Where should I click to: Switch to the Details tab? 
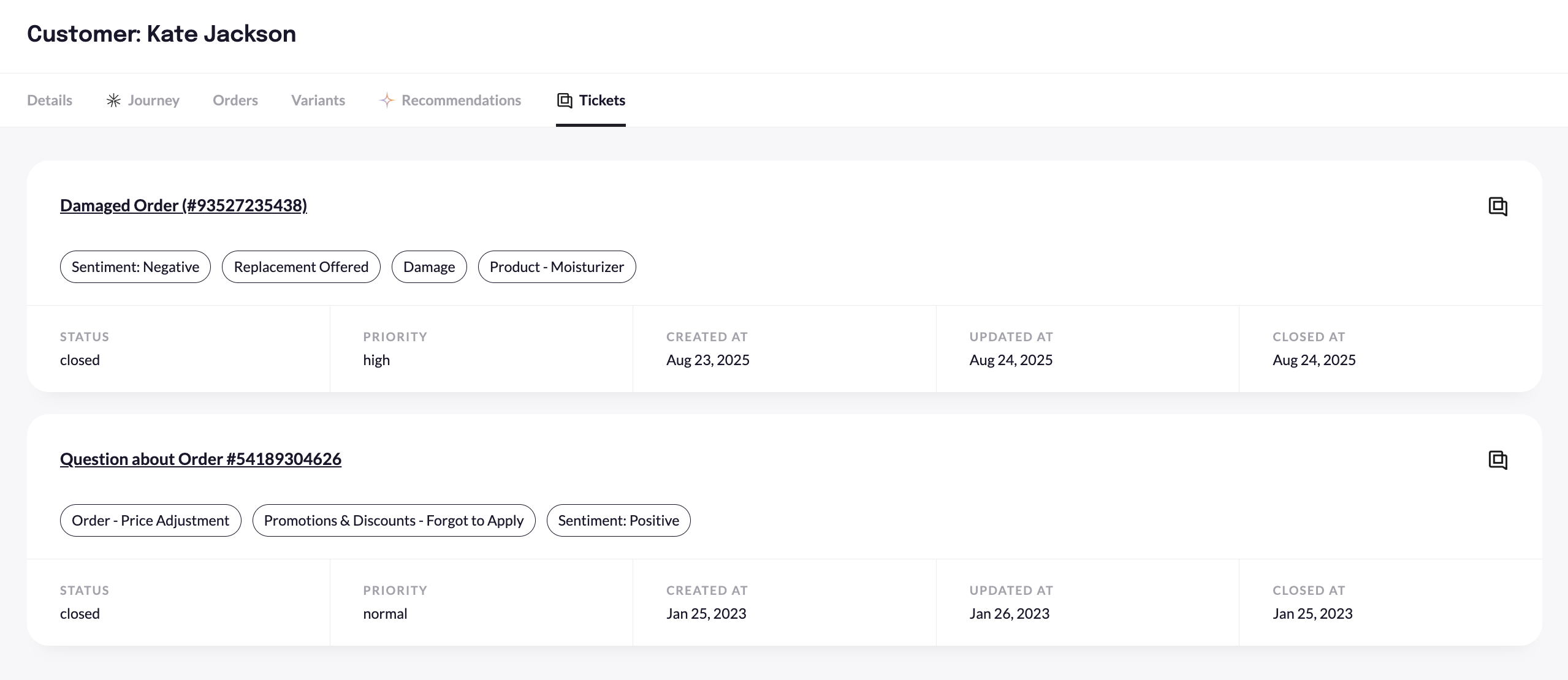pyautogui.click(x=49, y=100)
